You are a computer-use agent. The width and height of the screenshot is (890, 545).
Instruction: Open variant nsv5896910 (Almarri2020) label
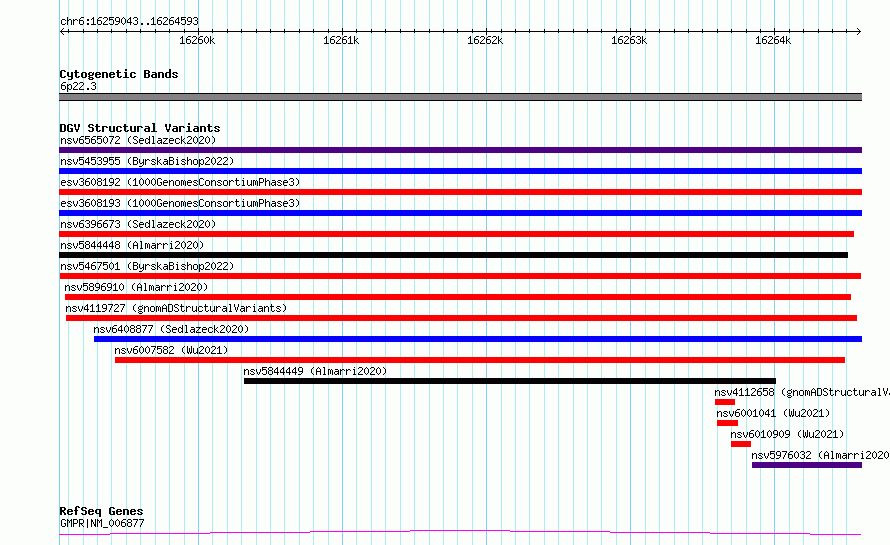pyautogui.click(x=136, y=287)
